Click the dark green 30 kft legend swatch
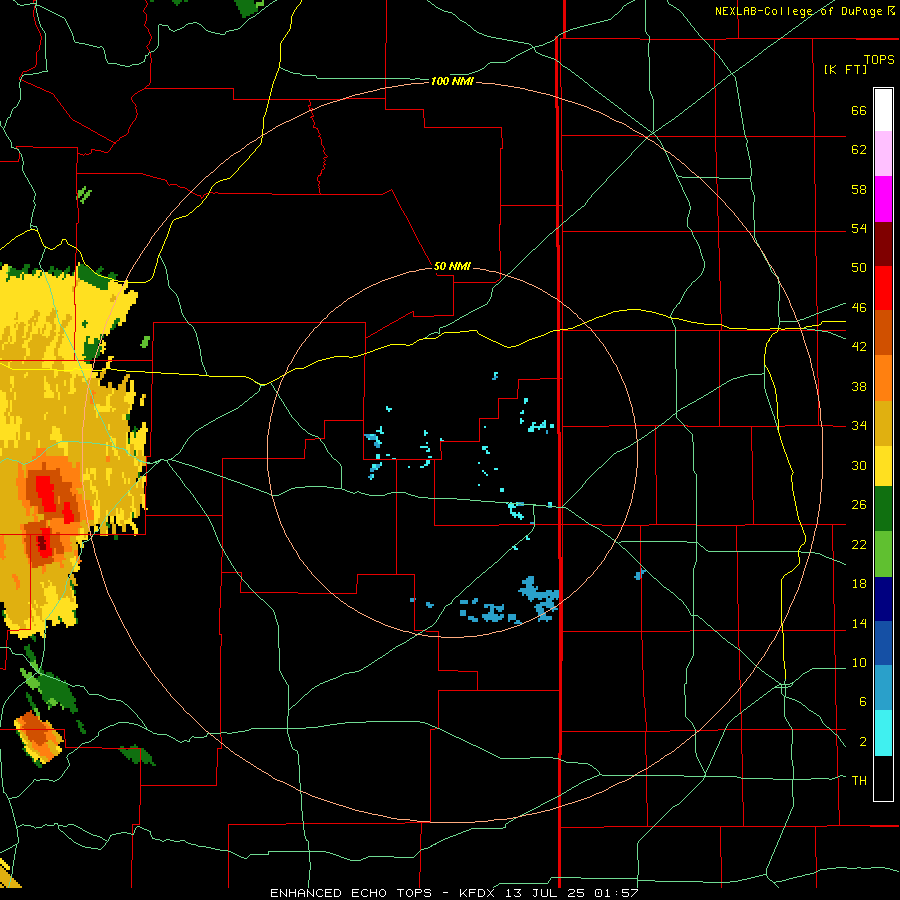This screenshot has width=900, height=900. point(883,509)
